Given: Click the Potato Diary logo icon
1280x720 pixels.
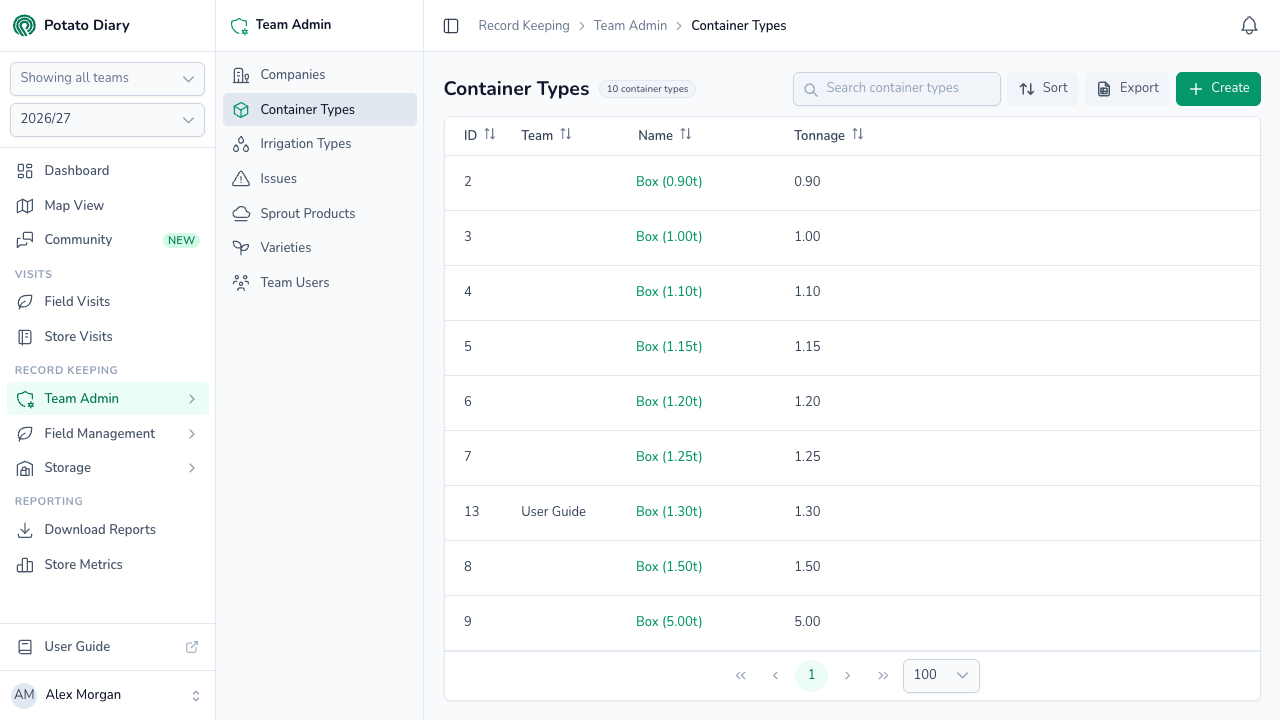Looking at the screenshot, I should click(24, 26).
